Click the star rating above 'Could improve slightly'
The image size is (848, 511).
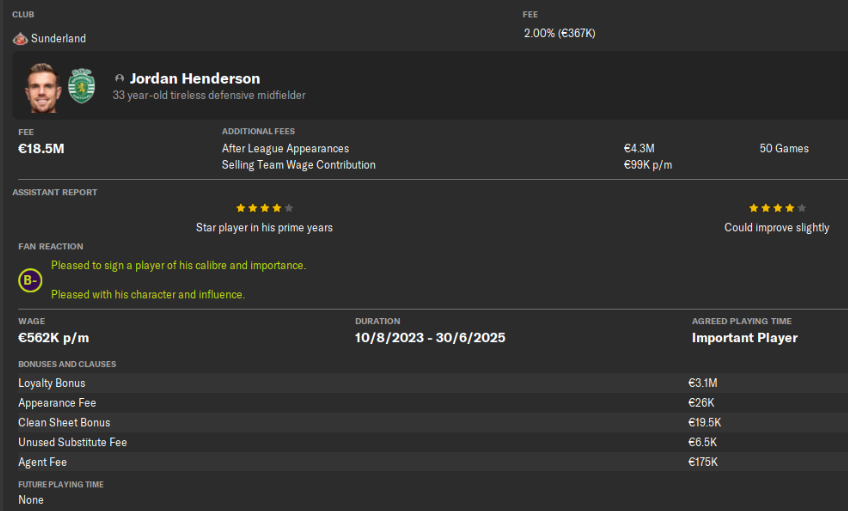777,208
